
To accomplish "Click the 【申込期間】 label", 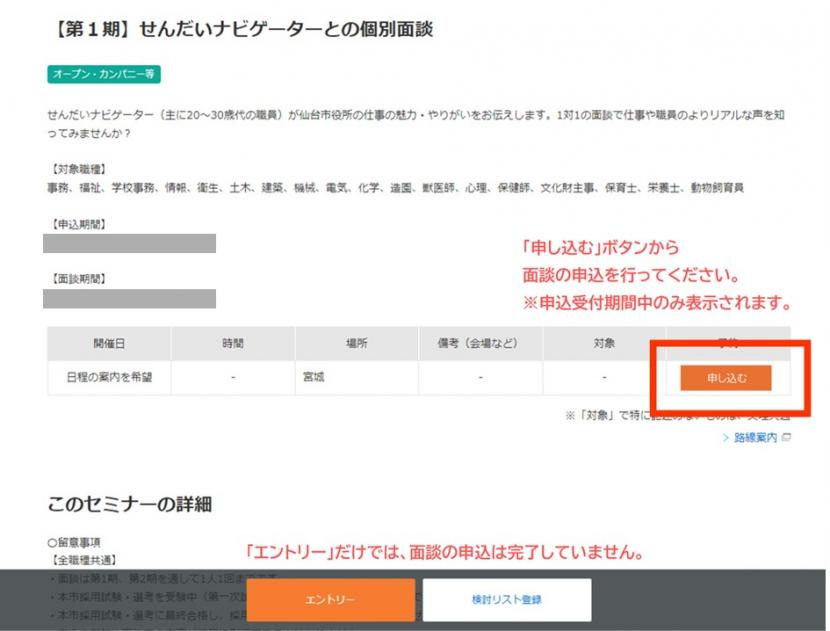I will pyautogui.click(x=79, y=224).
